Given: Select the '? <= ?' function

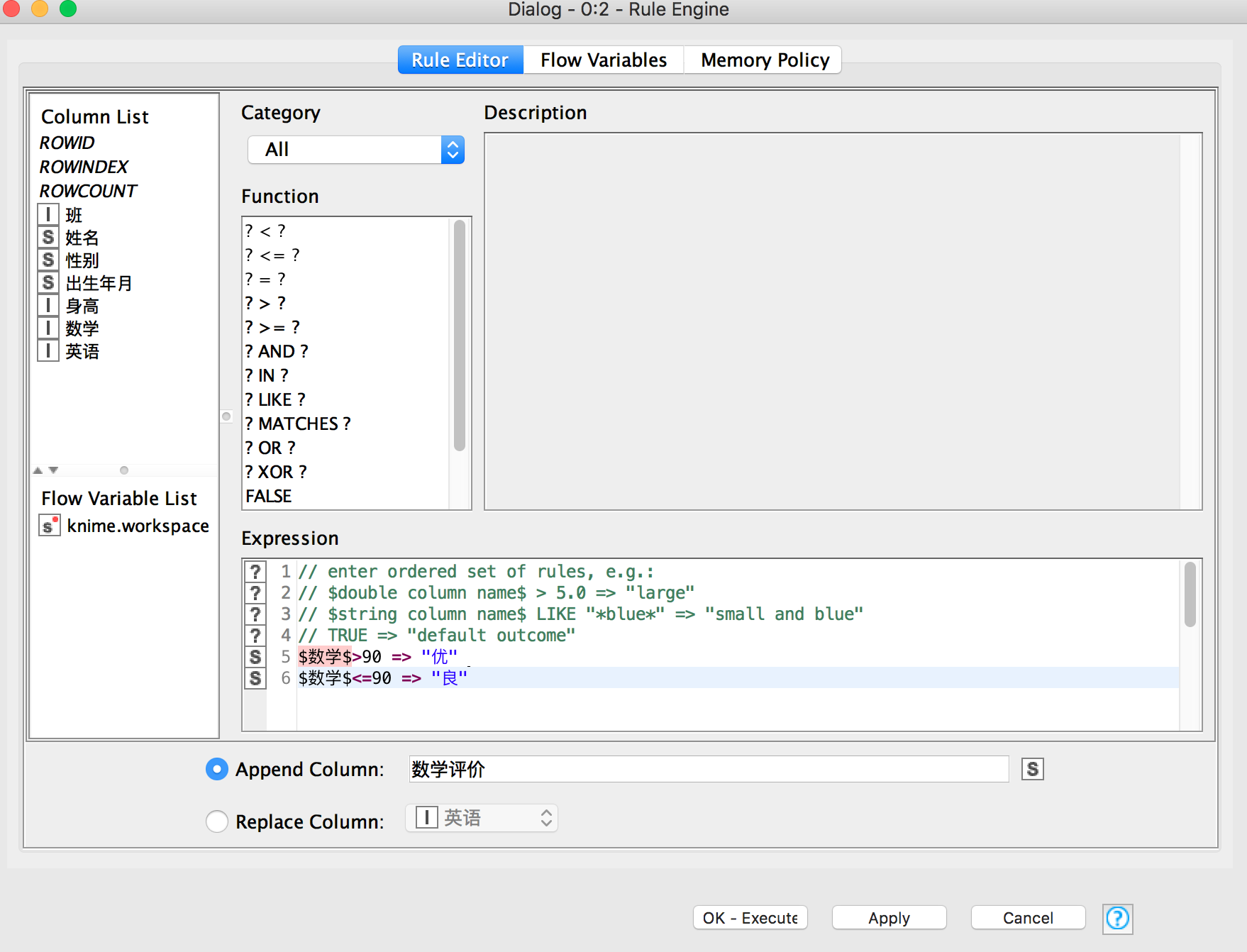Looking at the screenshot, I should (272, 255).
